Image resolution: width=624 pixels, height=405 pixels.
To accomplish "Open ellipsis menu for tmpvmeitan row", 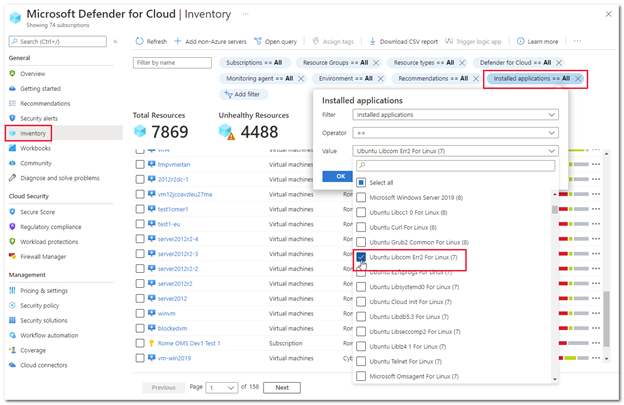I will coord(596,164).
